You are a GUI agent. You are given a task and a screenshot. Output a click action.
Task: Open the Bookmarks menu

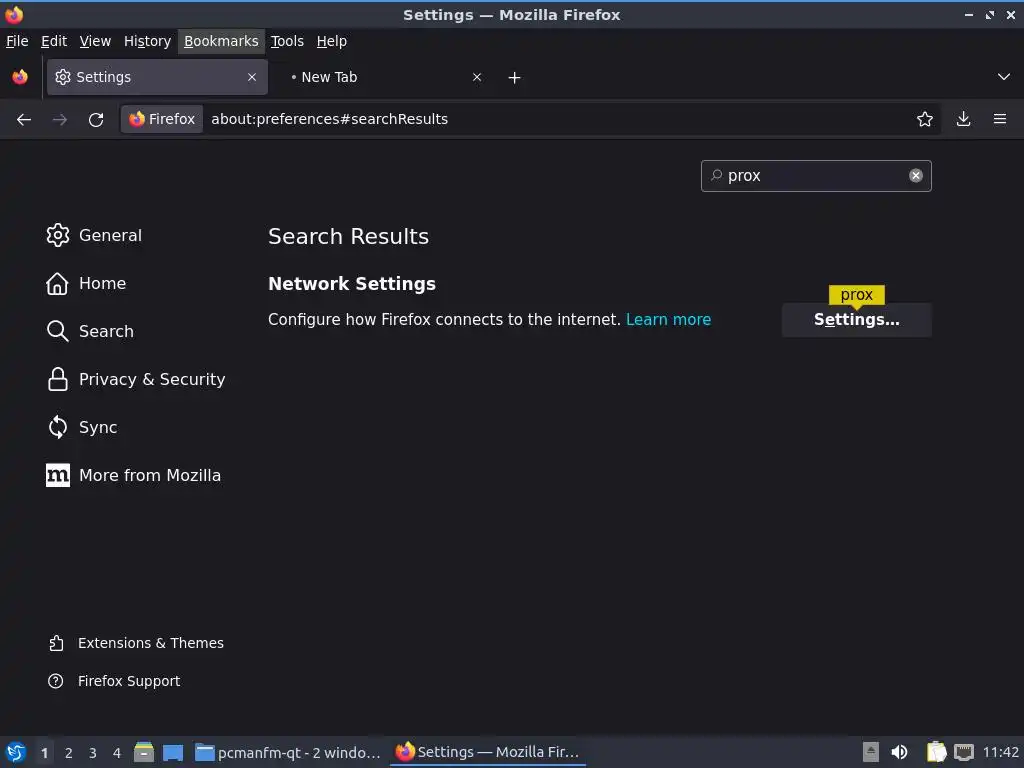point(221,41)
